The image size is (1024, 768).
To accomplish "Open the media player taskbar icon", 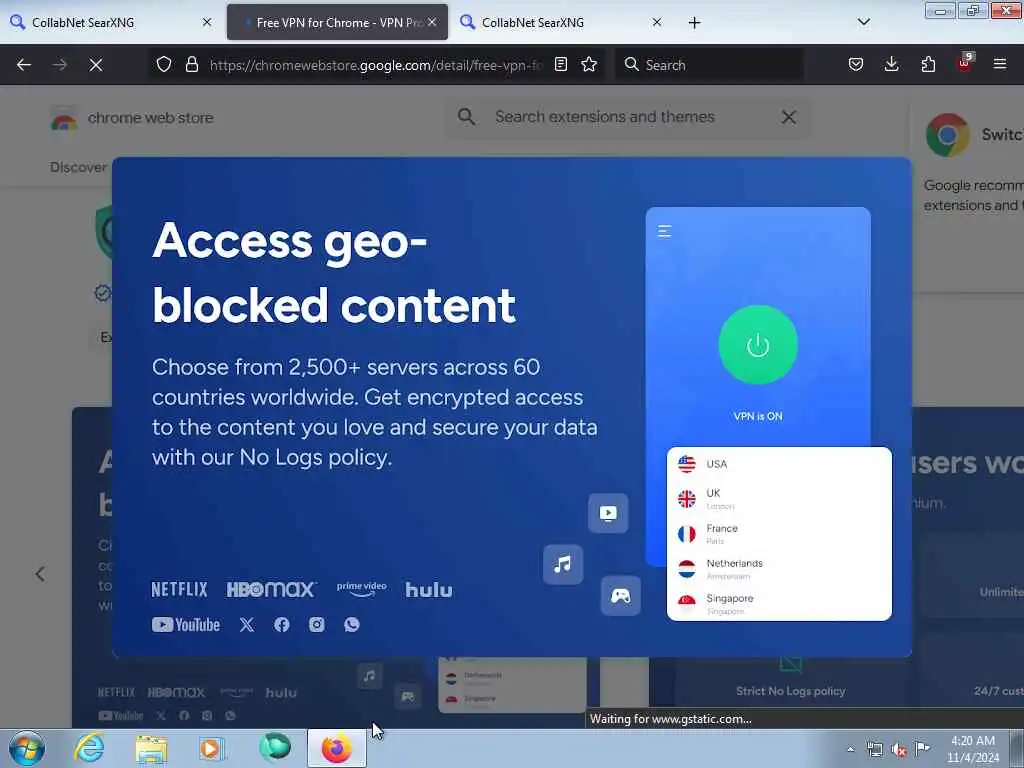I will click(x=212, y=748).
